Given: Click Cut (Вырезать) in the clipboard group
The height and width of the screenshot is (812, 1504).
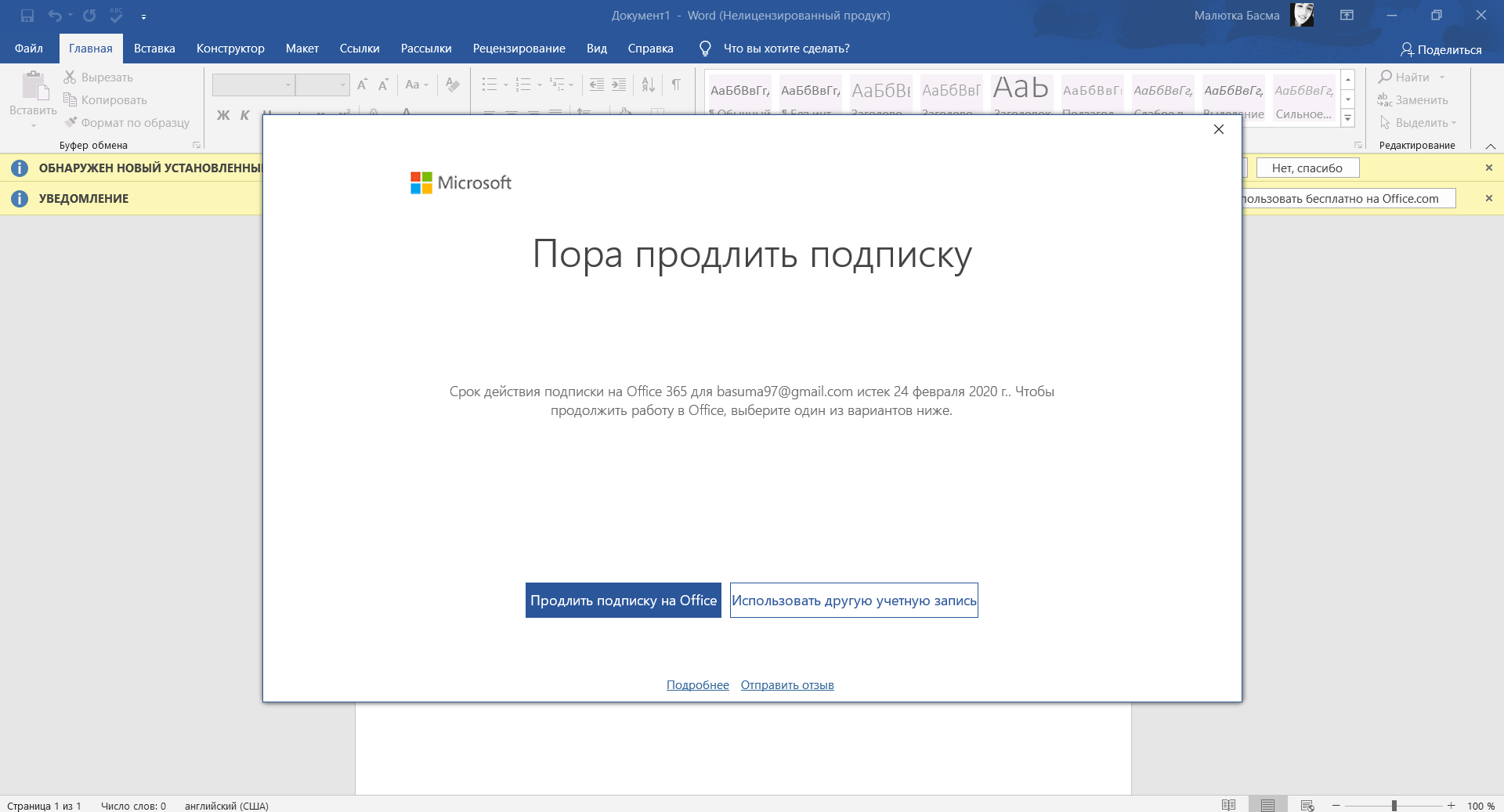Looking at the screenshot, I should click(98, 77).
